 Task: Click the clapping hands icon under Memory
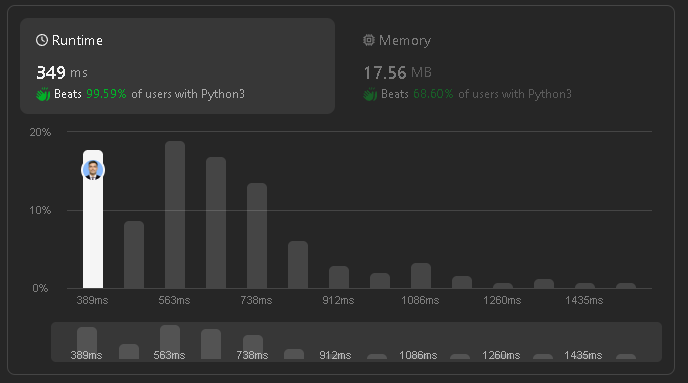pos(370,94)
